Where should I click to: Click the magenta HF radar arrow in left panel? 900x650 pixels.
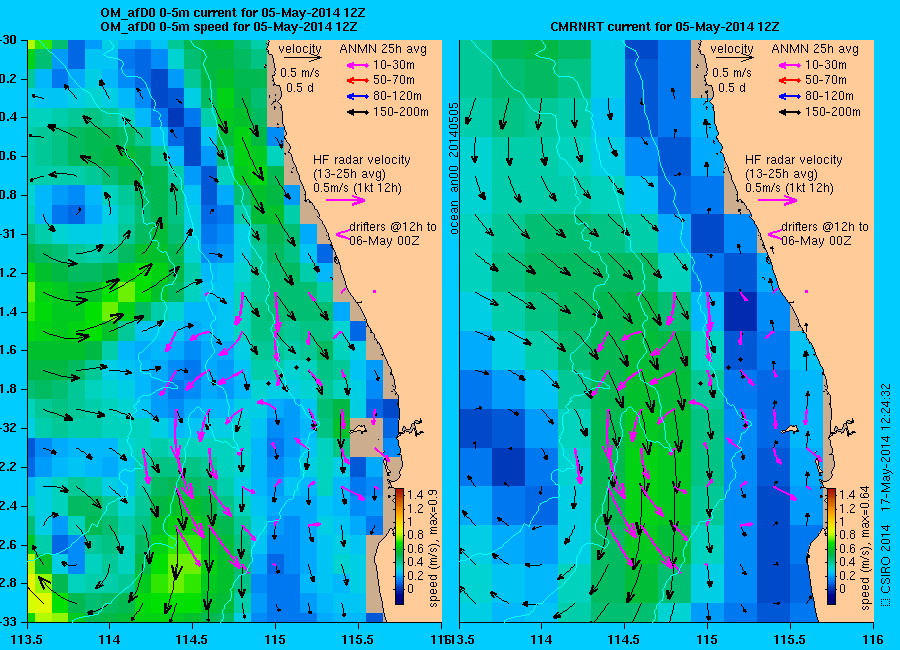coord(346,200)
